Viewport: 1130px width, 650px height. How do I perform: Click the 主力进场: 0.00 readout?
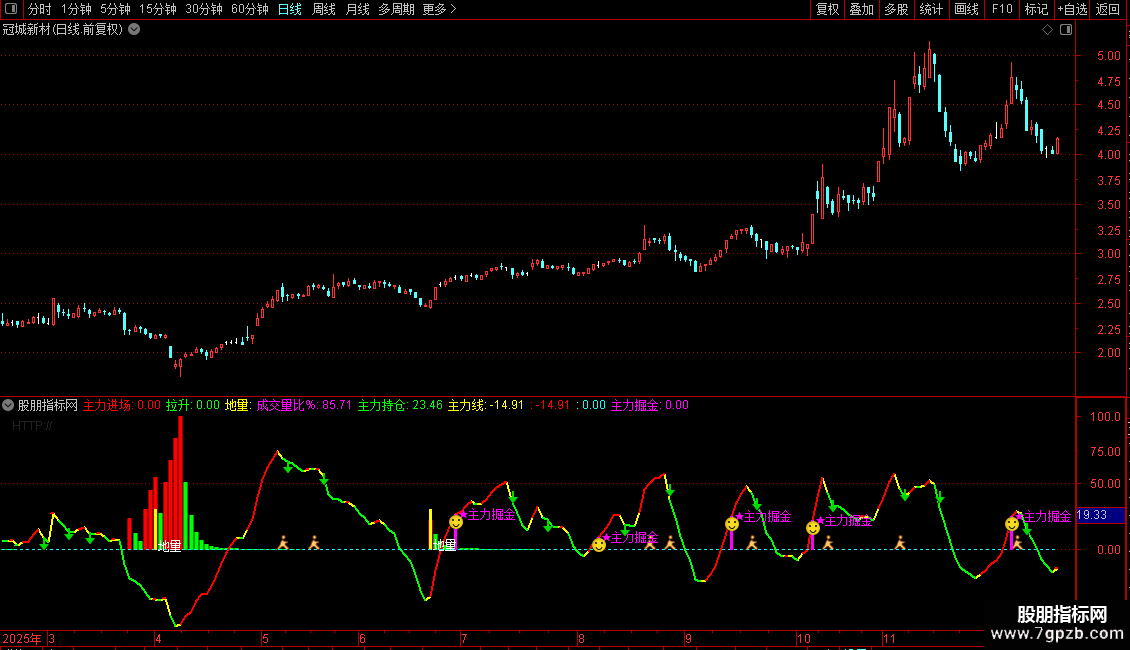point(122,405)
